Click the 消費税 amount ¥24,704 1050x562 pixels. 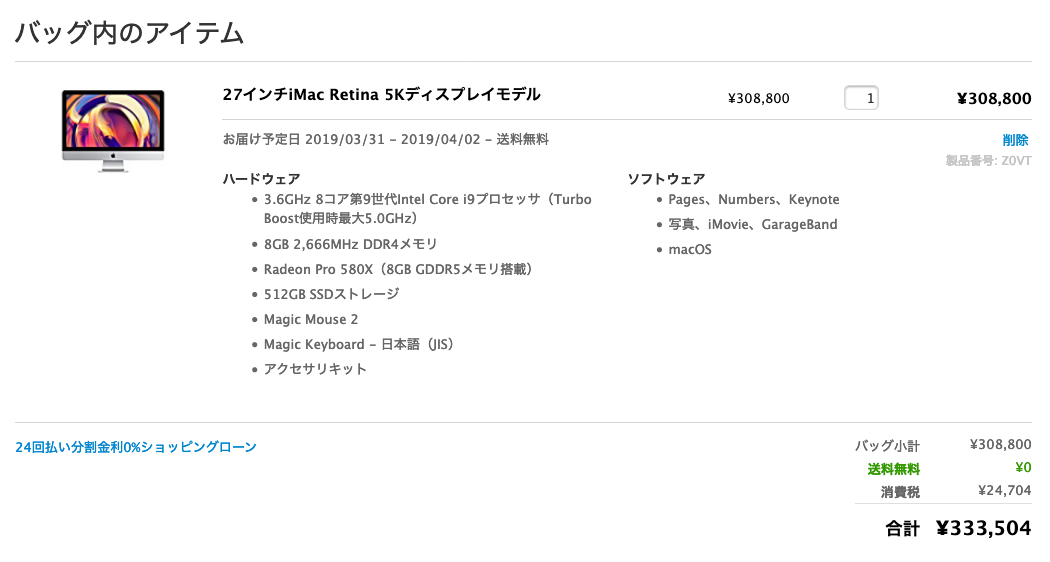[1004, 491]
